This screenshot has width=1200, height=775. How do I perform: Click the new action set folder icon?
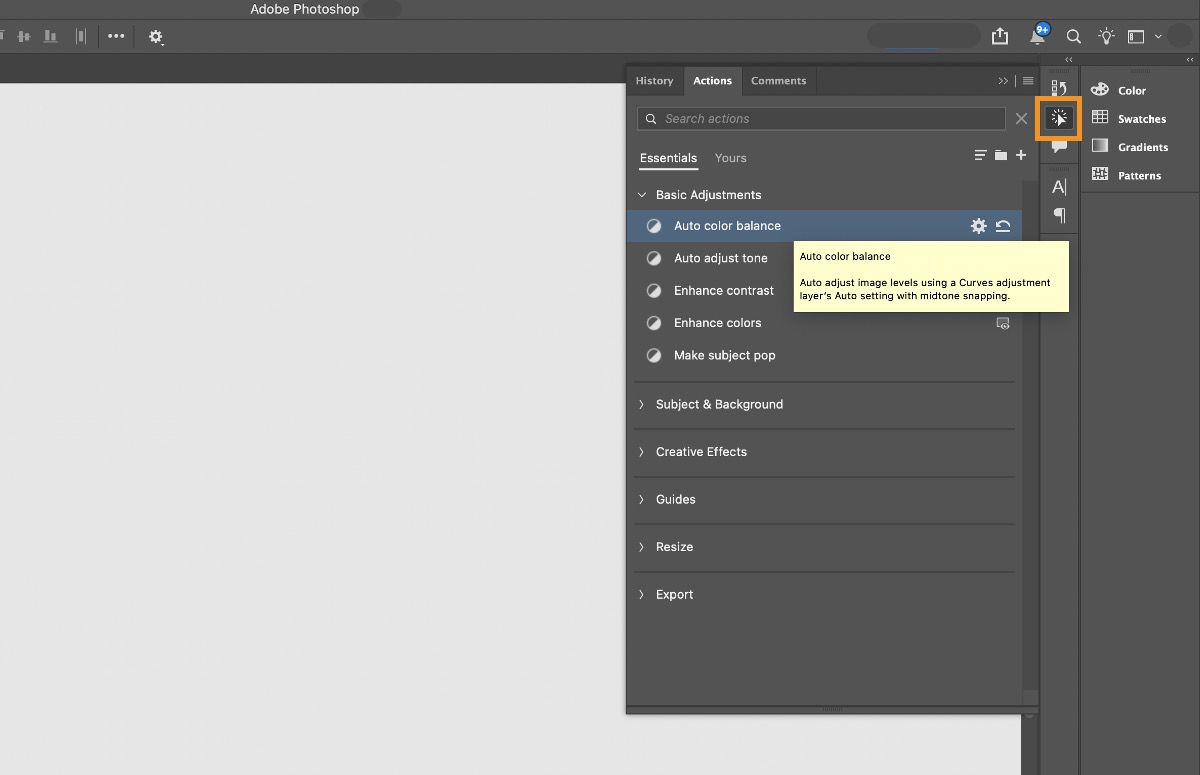click(1001, 155)
